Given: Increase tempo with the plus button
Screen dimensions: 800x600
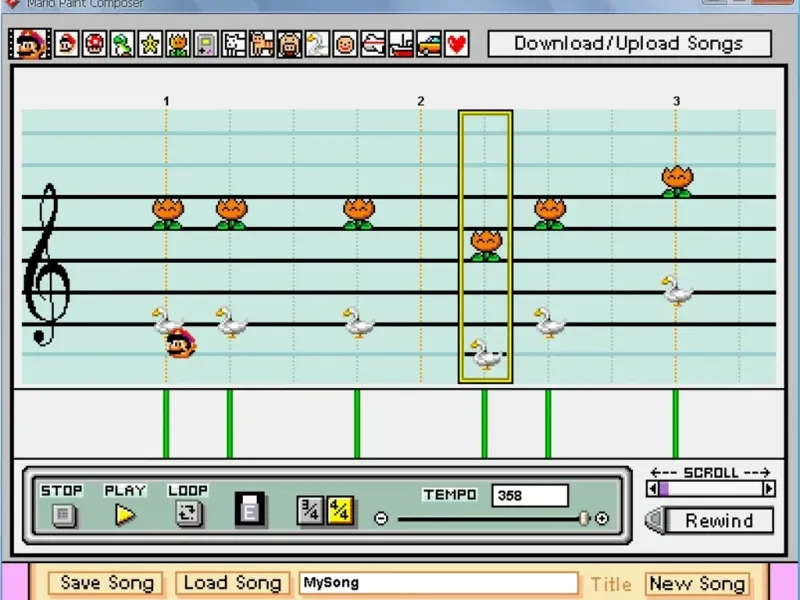Looking at the screenshot, I should [602, 518].
